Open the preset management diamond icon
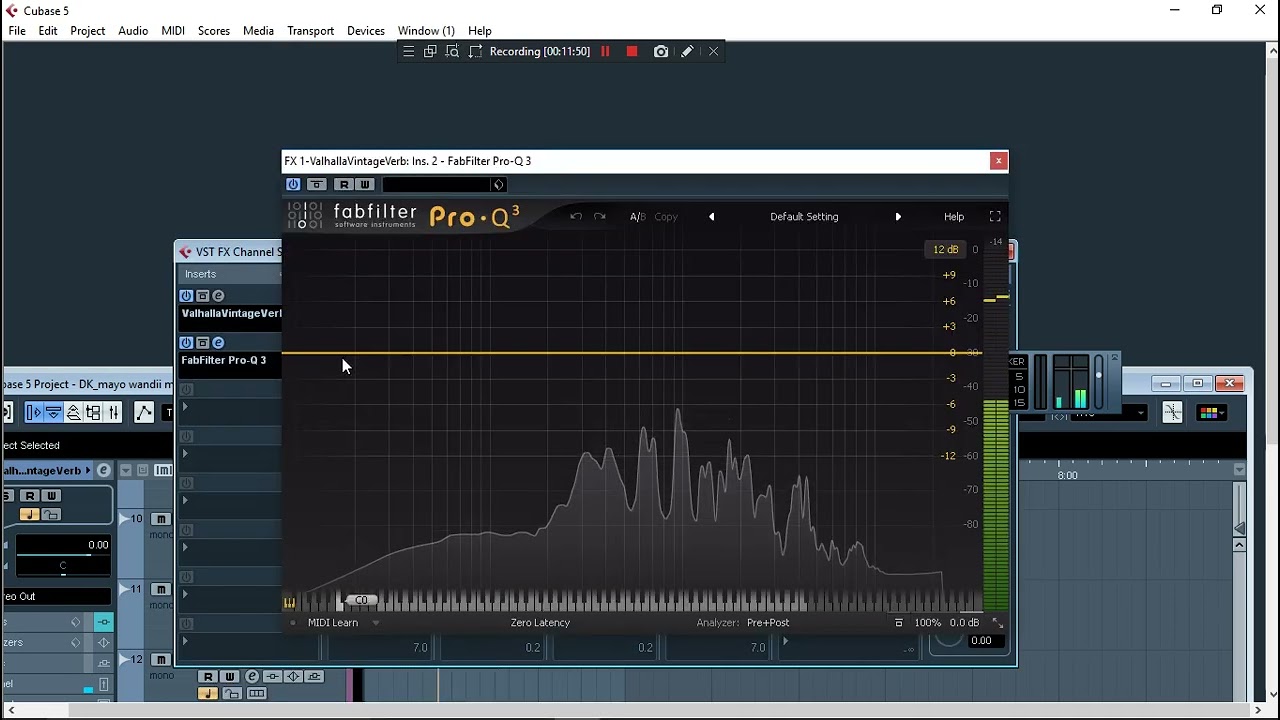 (x=498, y=184)
